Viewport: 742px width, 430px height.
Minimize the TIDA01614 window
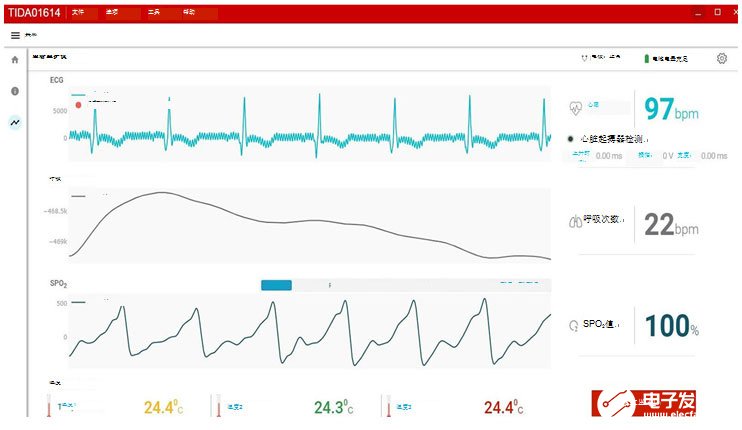coord(698,13)
